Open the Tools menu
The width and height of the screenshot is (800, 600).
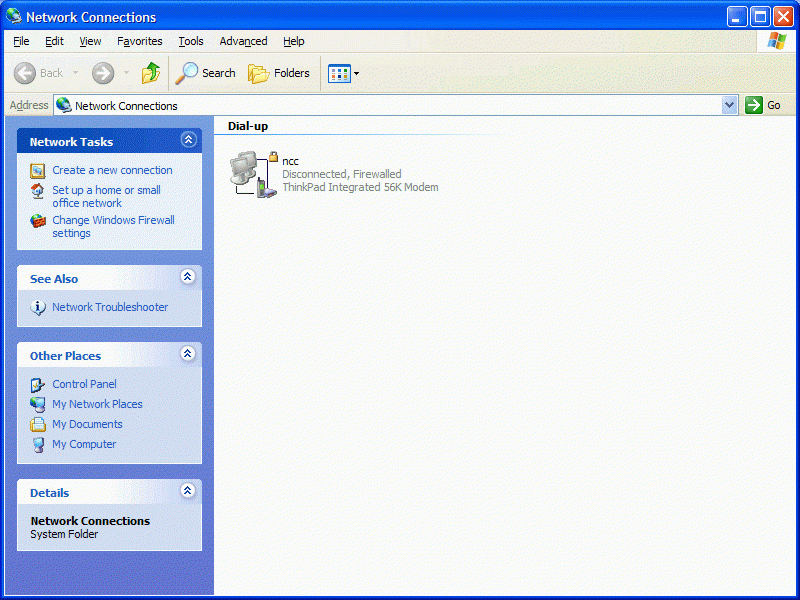[191, 41]
